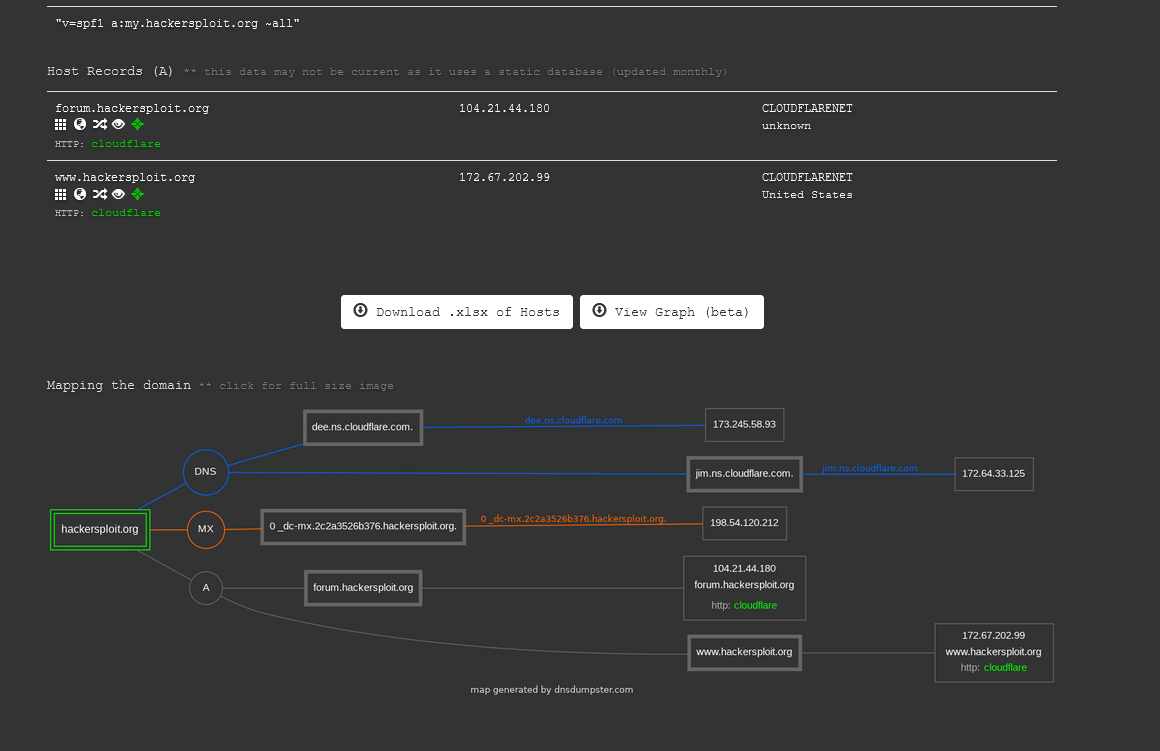The width and height of the screenshot is (1160, 751).
Task: Click the blue DNS circle node
Action: pyautogui.click(x=206, y=472)
